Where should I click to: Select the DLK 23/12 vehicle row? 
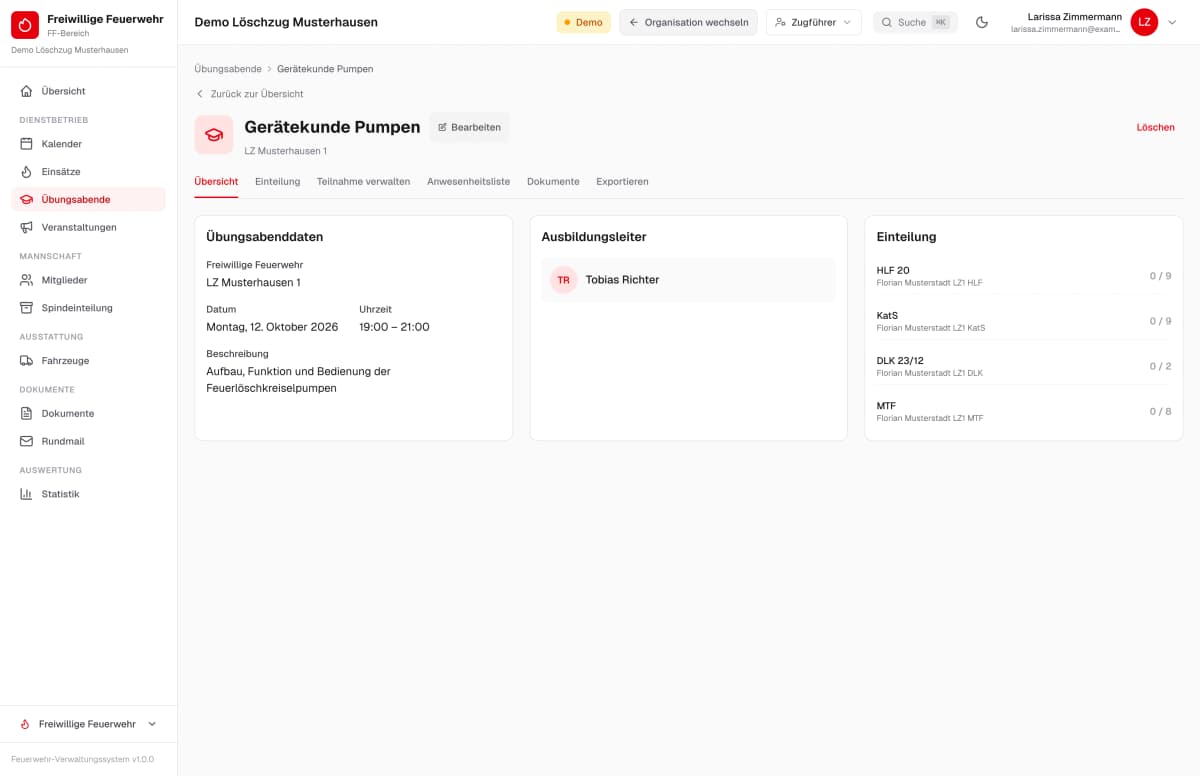tap(1024, 366)
